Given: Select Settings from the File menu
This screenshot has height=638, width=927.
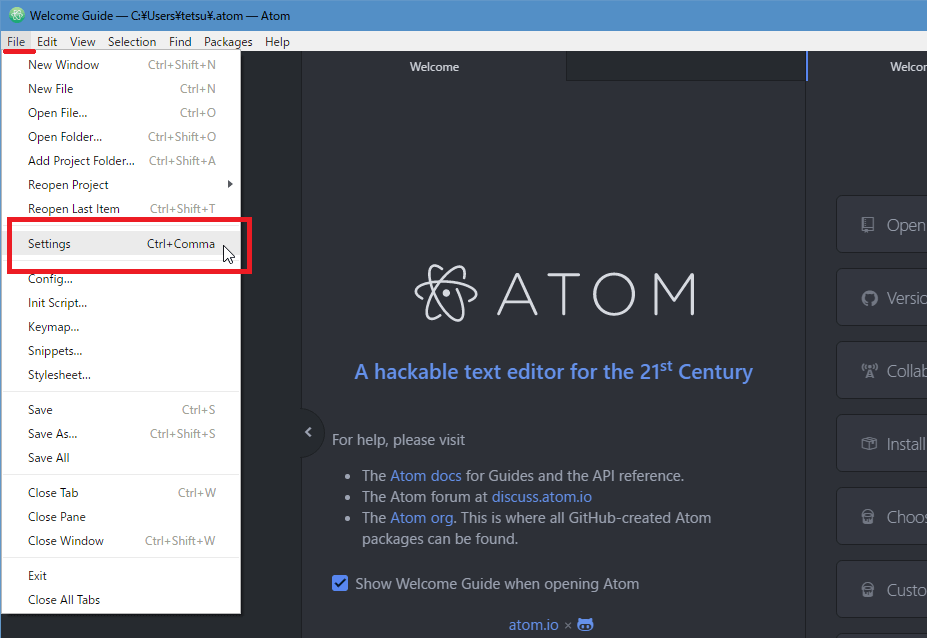Looking at the screenshot, I should 120,244.
